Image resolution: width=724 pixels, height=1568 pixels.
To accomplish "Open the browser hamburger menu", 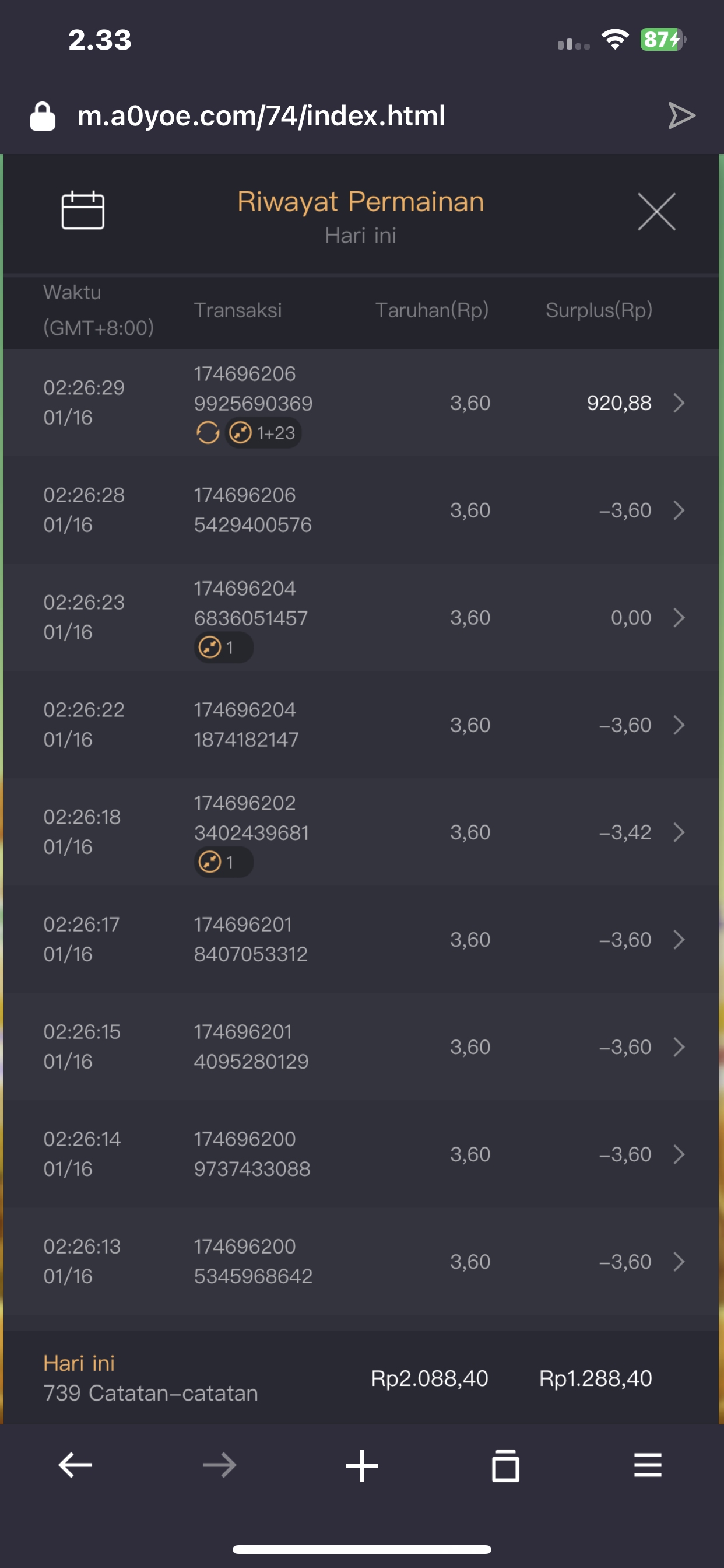I will (648, 1465).
